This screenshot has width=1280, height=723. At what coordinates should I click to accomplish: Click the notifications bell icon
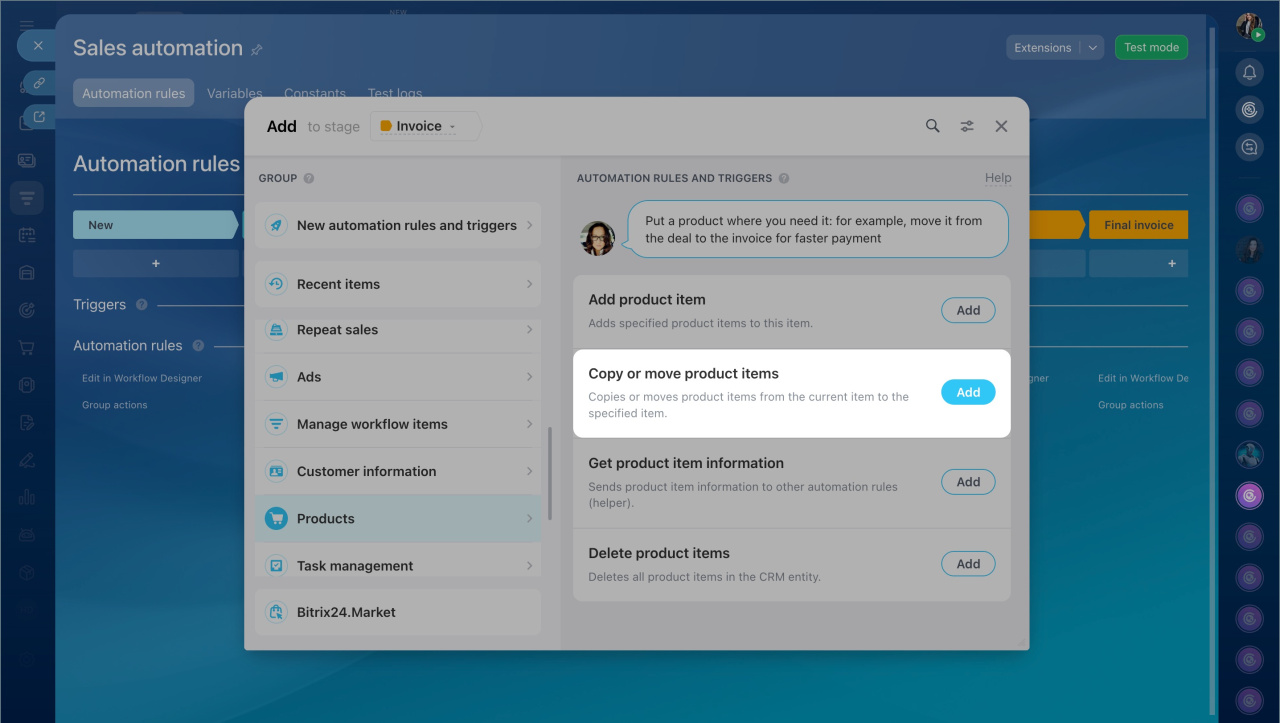1249,72
